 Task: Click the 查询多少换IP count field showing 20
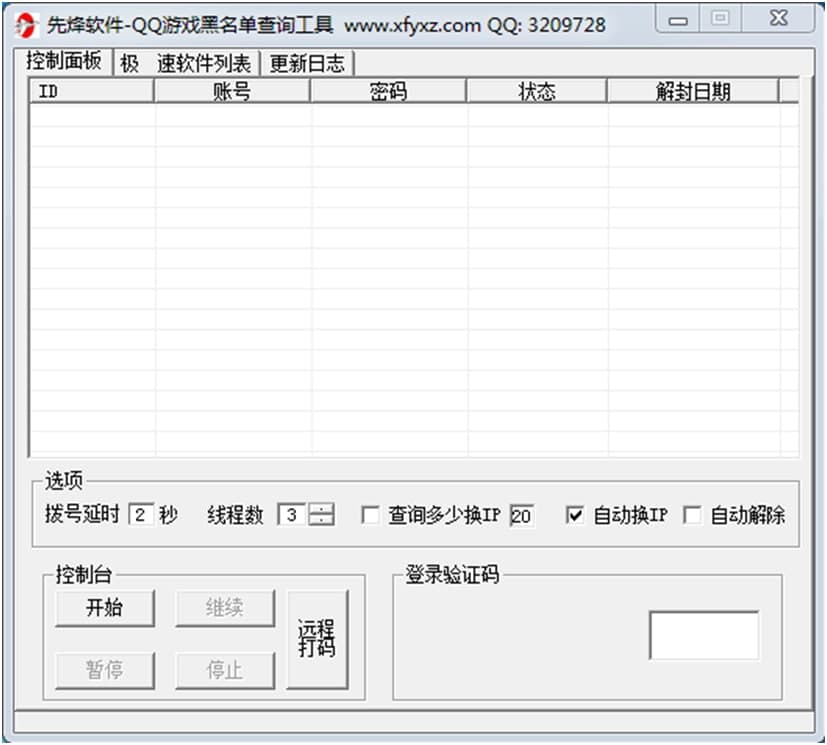tap(522, 516)
